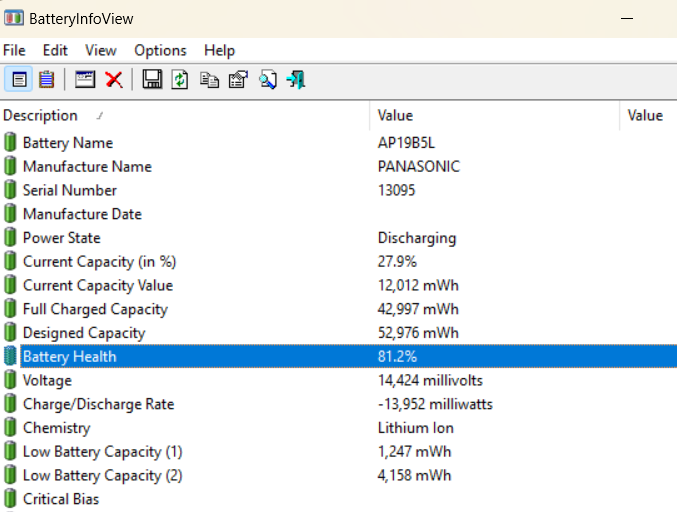
Task: Select the Current Capacity (in %) row
Action: (99, 262)
